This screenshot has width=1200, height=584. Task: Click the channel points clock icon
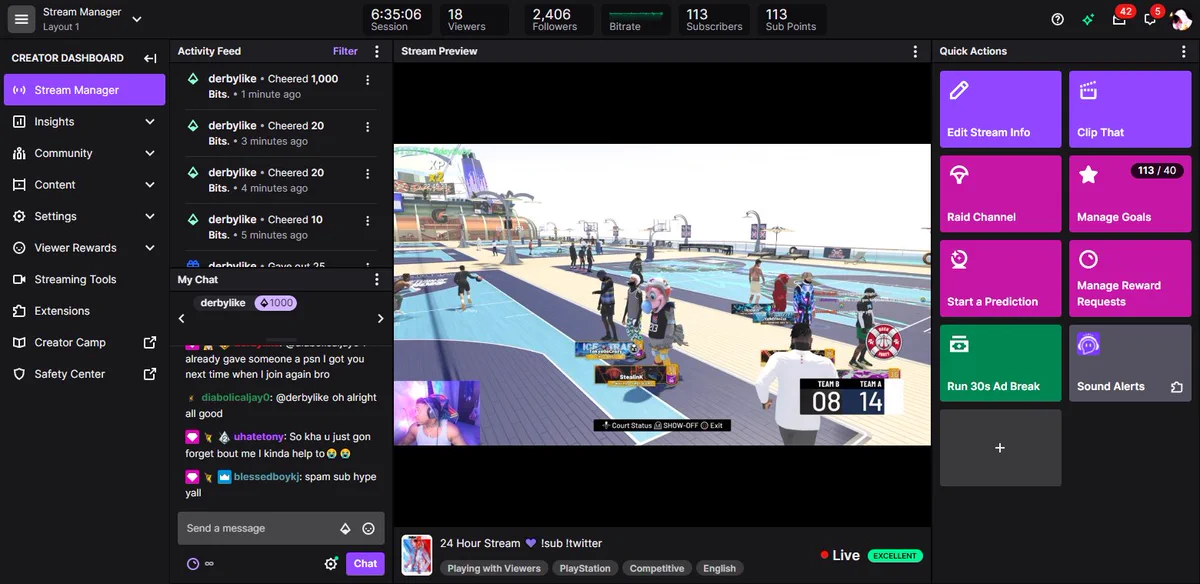point(193,564)
